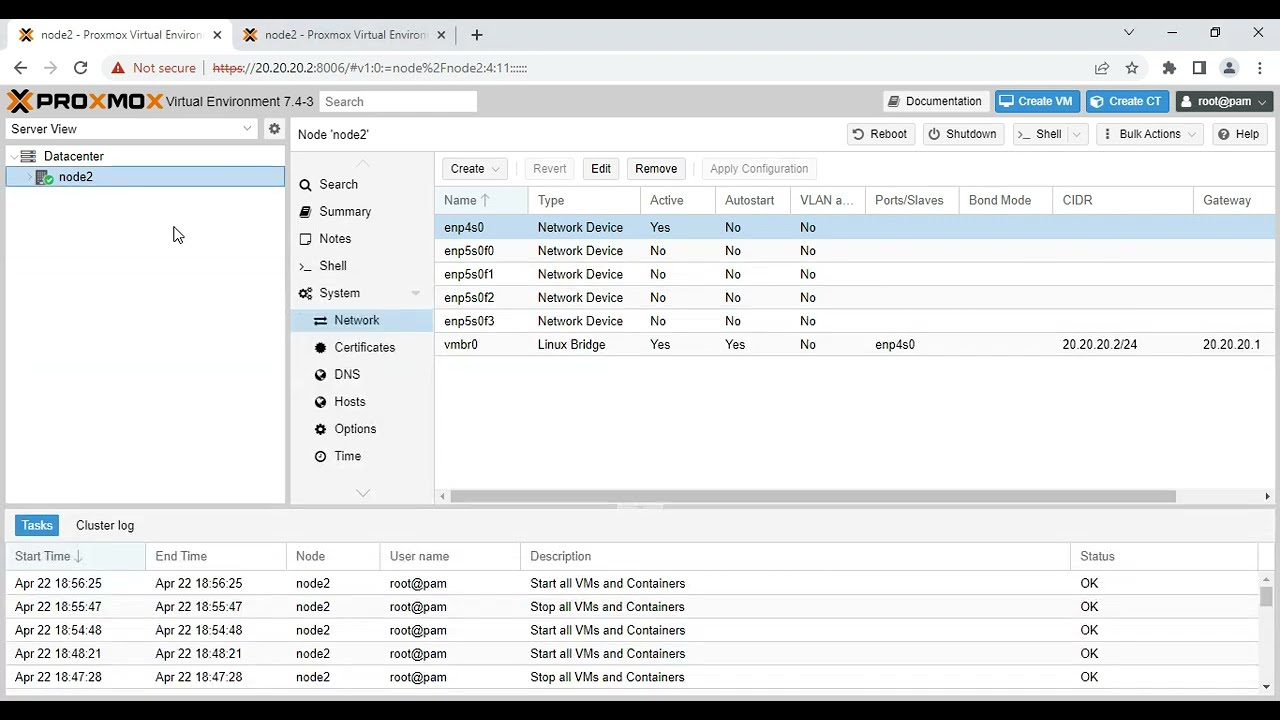Open the root@pam user menu

pos(1225,101)
